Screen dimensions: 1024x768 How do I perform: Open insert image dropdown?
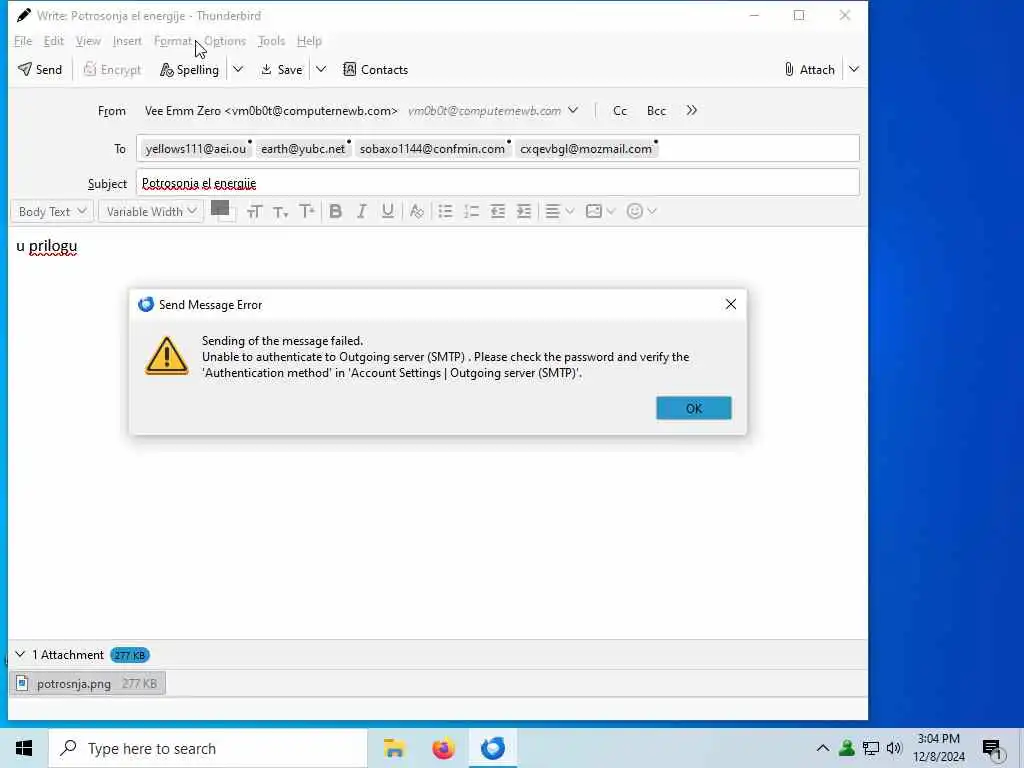[600, 211]
